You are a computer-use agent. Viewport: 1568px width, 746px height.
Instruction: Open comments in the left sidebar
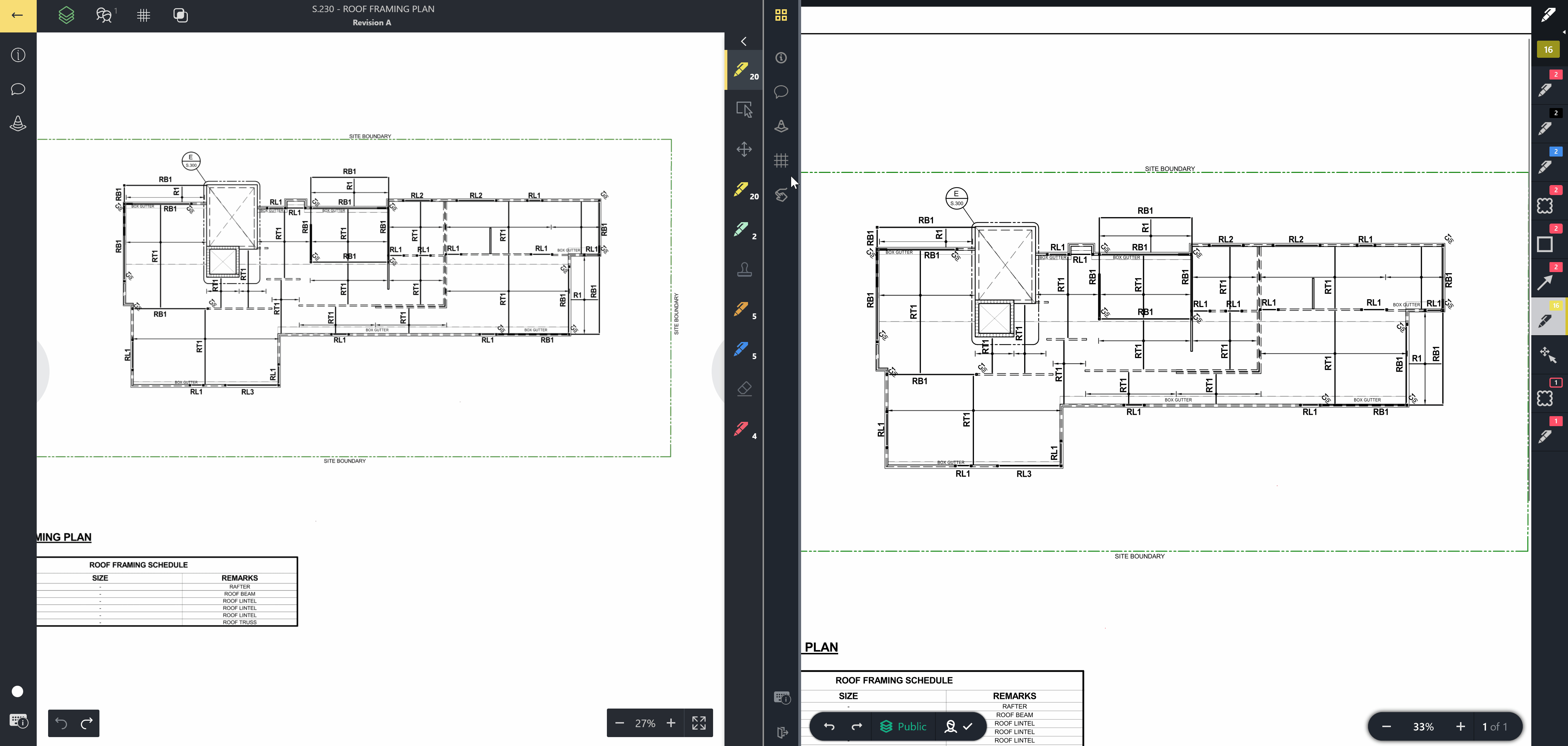(x=18, y=89)
